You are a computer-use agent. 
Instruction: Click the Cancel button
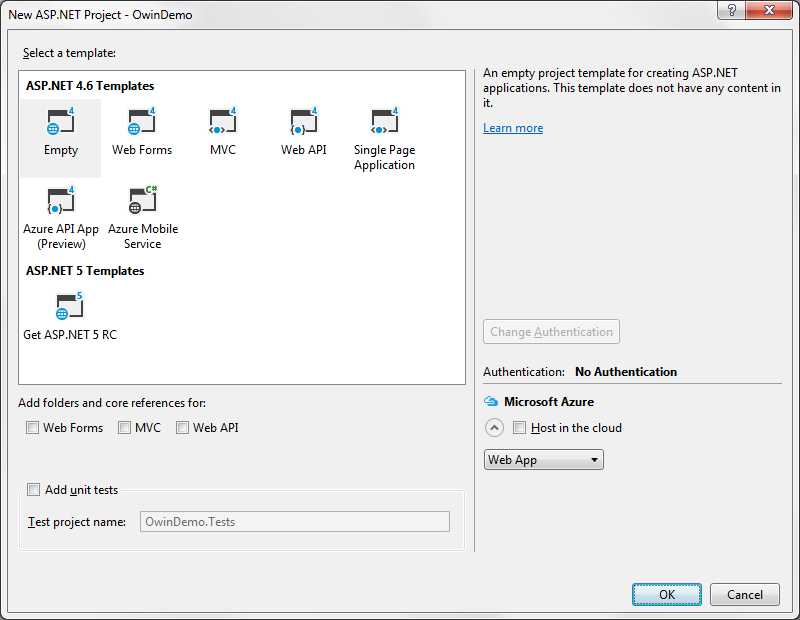coord(745,594)
